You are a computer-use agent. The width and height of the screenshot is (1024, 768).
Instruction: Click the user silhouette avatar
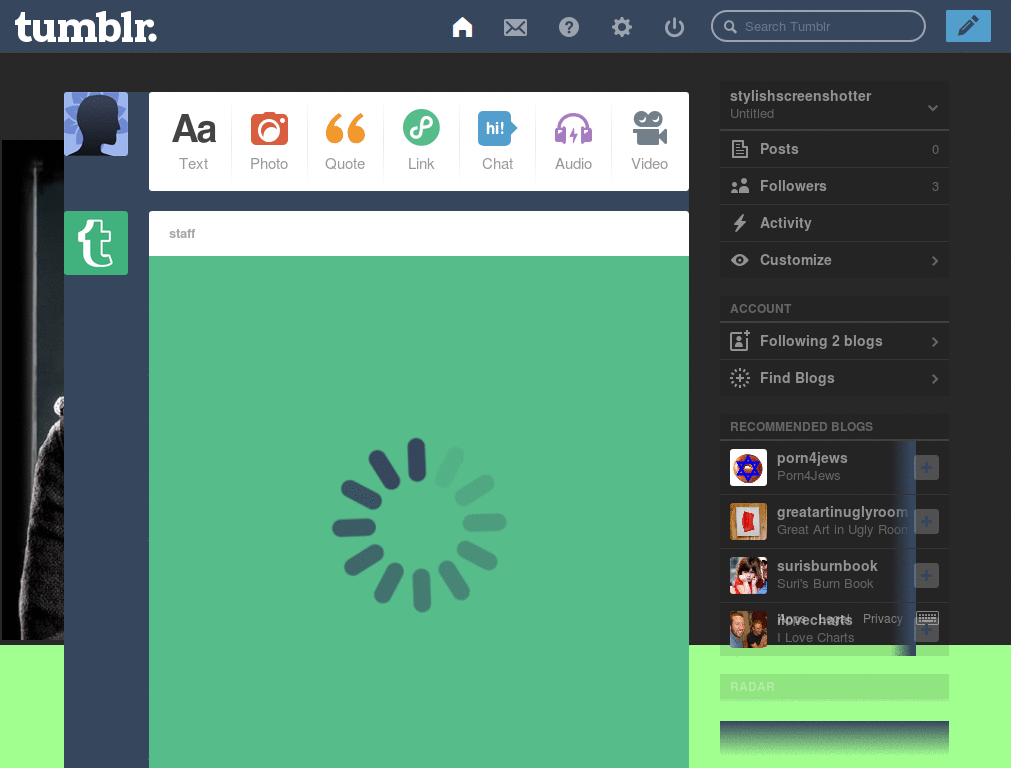(96, 124)
